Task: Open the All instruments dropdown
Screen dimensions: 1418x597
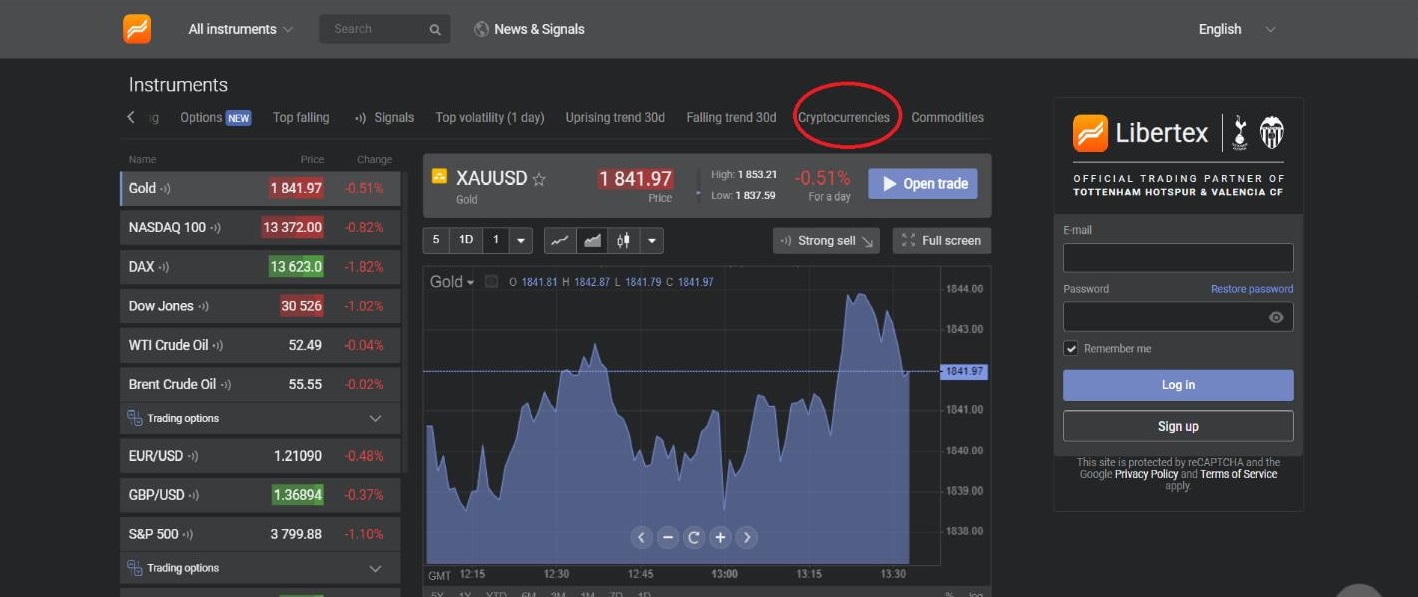Action: pos(240,29)
